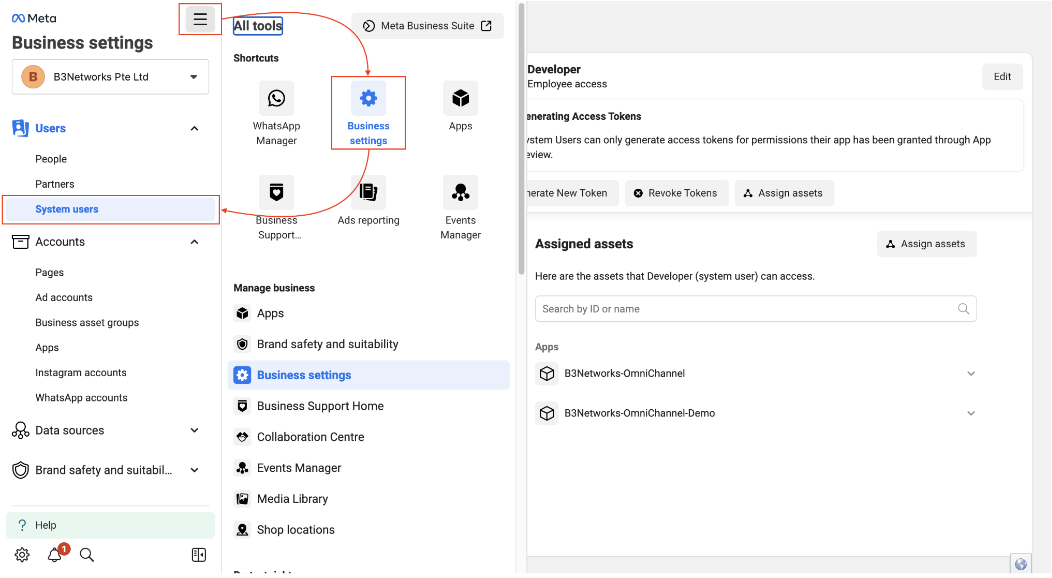Click the All tools heading
1052x578 pixels.
click(x=258, y=26)
